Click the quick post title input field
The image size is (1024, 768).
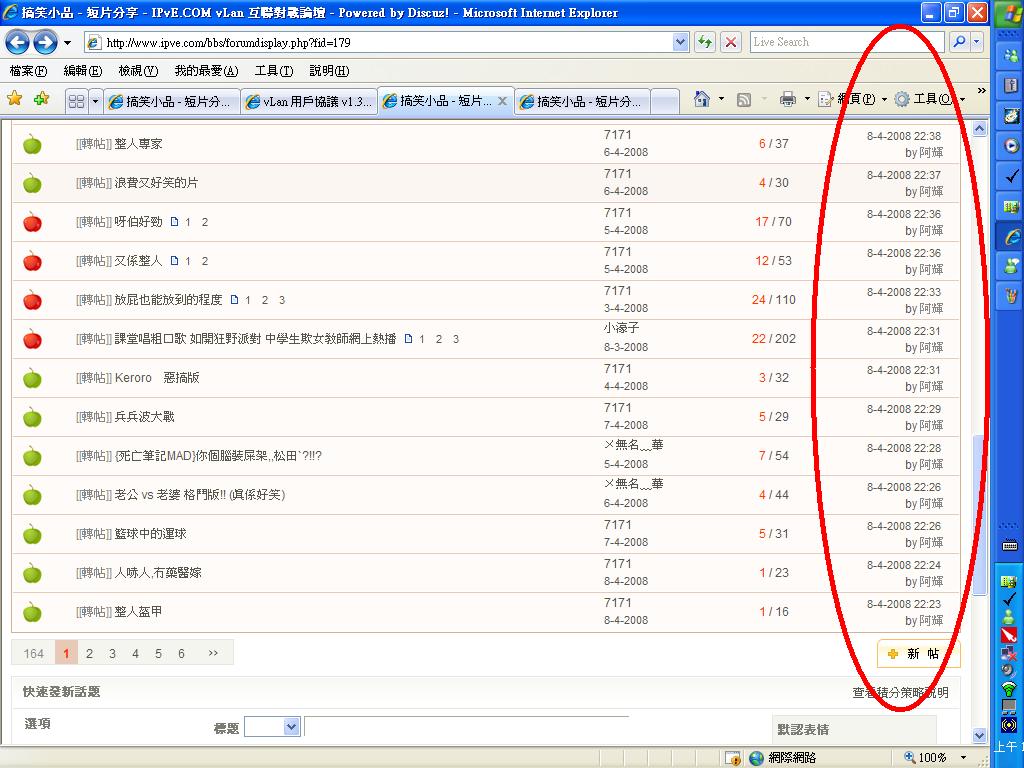tap(466, 727)
